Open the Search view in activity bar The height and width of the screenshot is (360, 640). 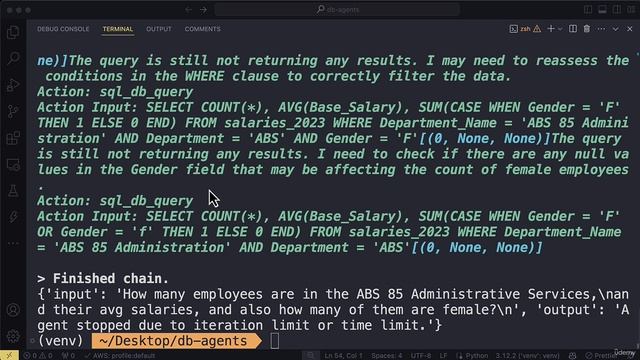pyautogui.click(x=13, y=58)
